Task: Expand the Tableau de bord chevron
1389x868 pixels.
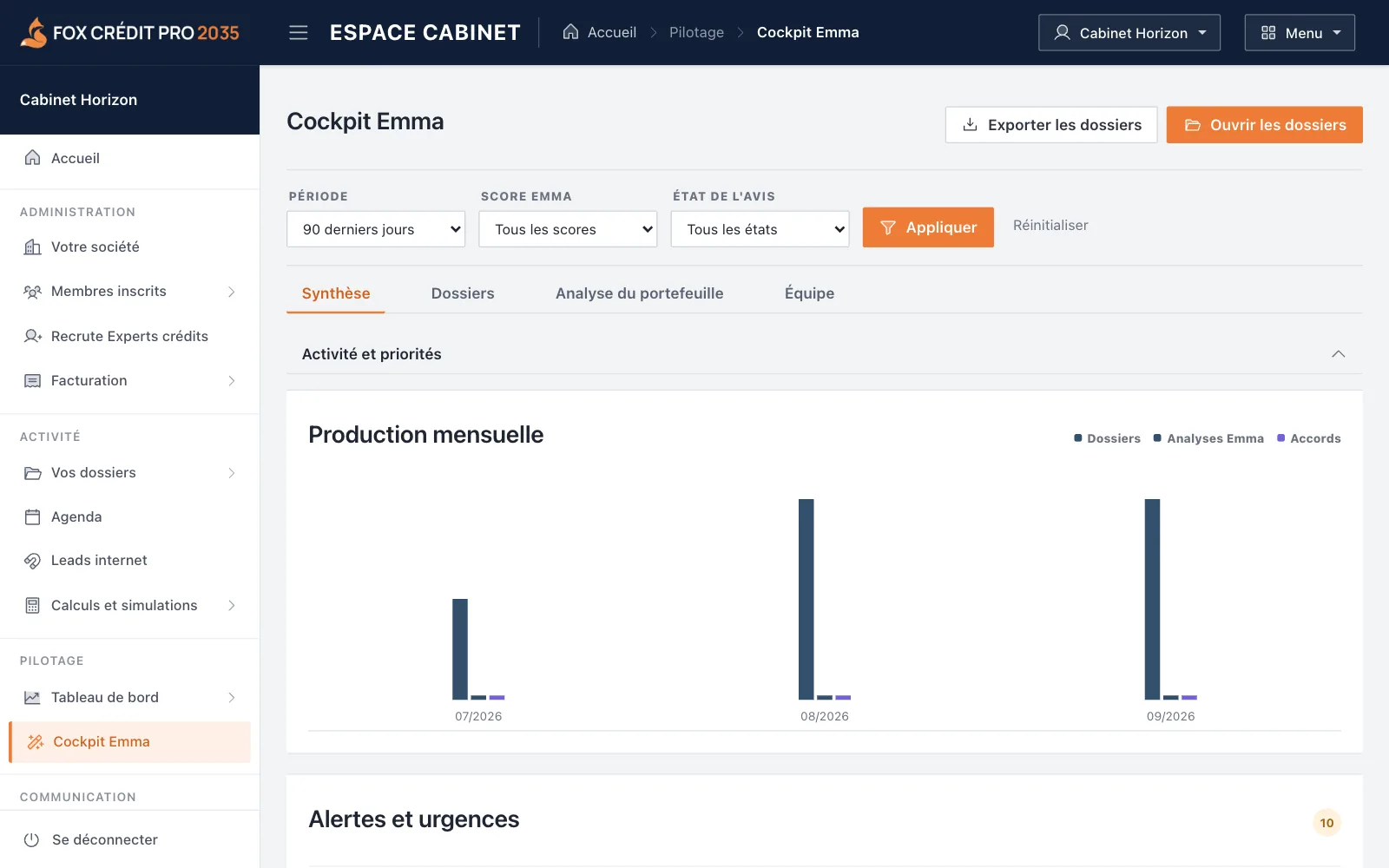Action: tap(232, 698)
